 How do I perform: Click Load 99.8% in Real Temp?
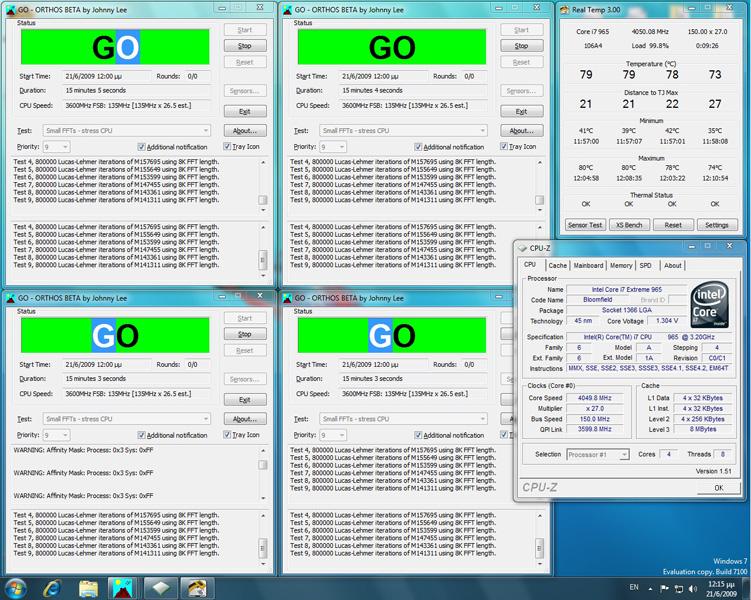click(x=650, y=46)
